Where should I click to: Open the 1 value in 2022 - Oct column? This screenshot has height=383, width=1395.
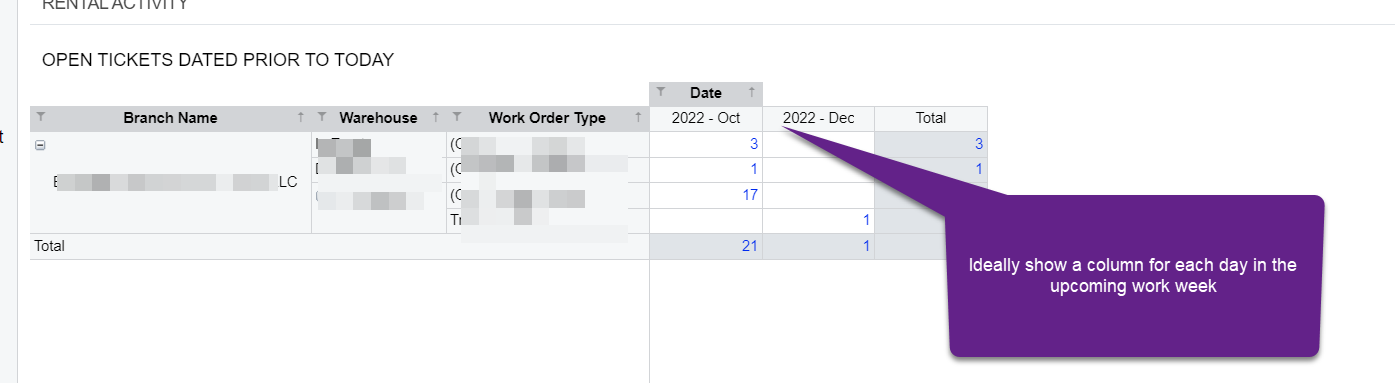(753, 169)
